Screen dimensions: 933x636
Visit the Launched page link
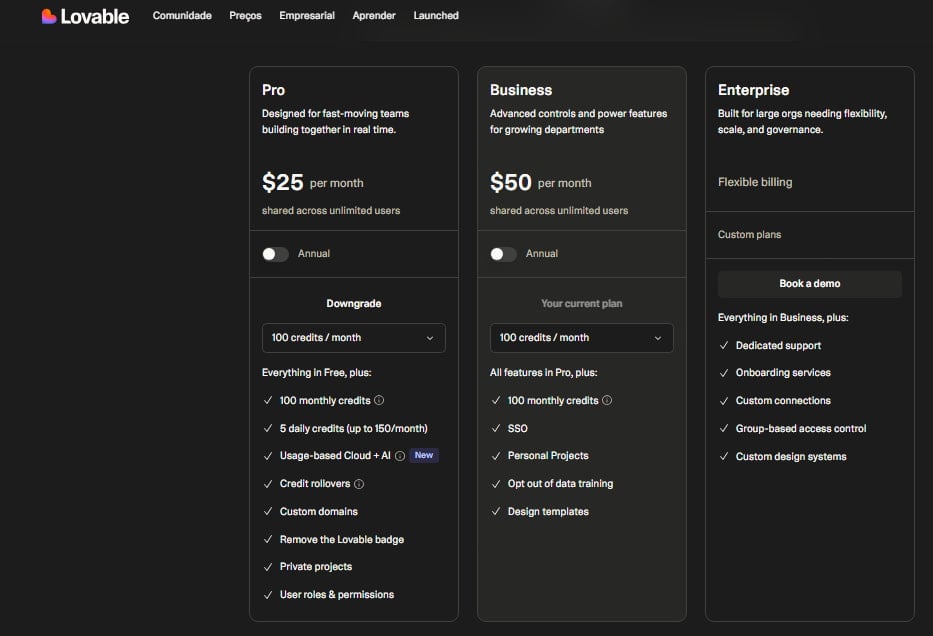point(436,16)
